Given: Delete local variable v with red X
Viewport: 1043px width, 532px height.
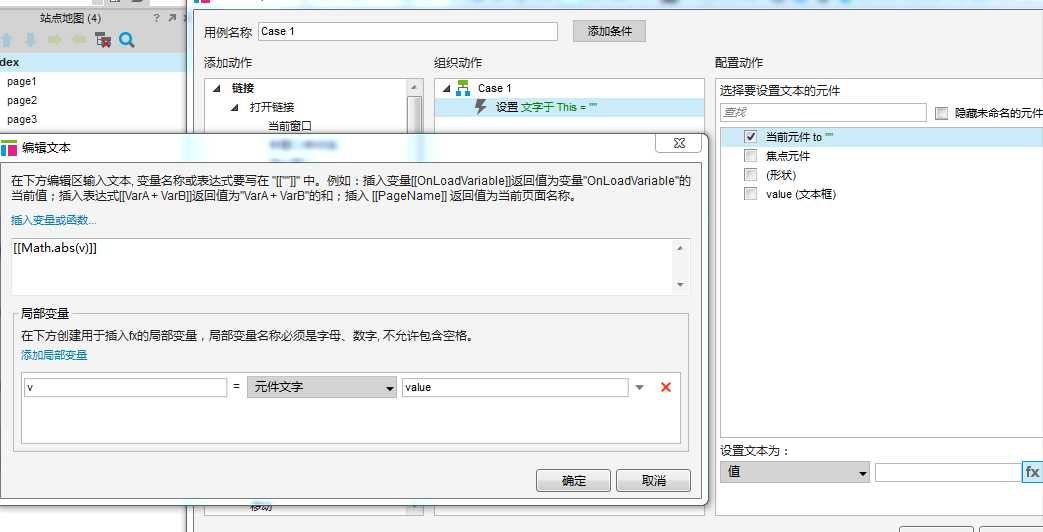Looking at the screenshot, I should (x=665, y=387).
